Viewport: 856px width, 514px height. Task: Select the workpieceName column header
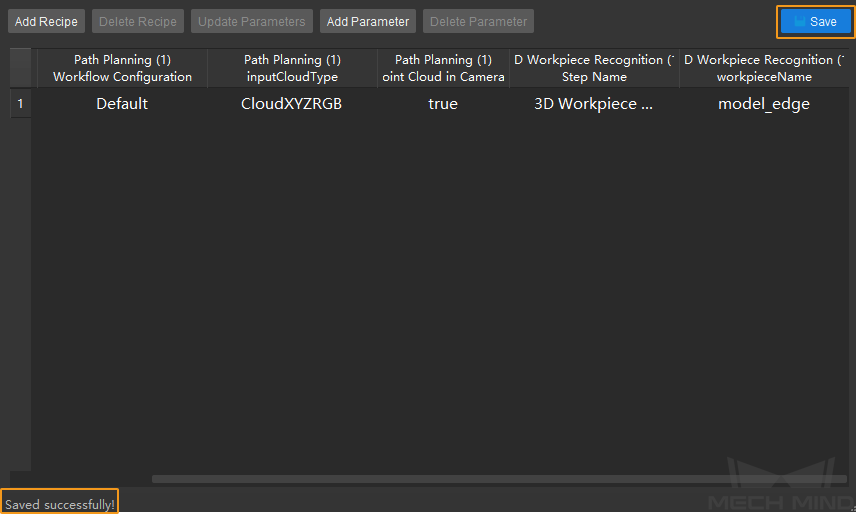pyautogui.click(x=764, y=68)
